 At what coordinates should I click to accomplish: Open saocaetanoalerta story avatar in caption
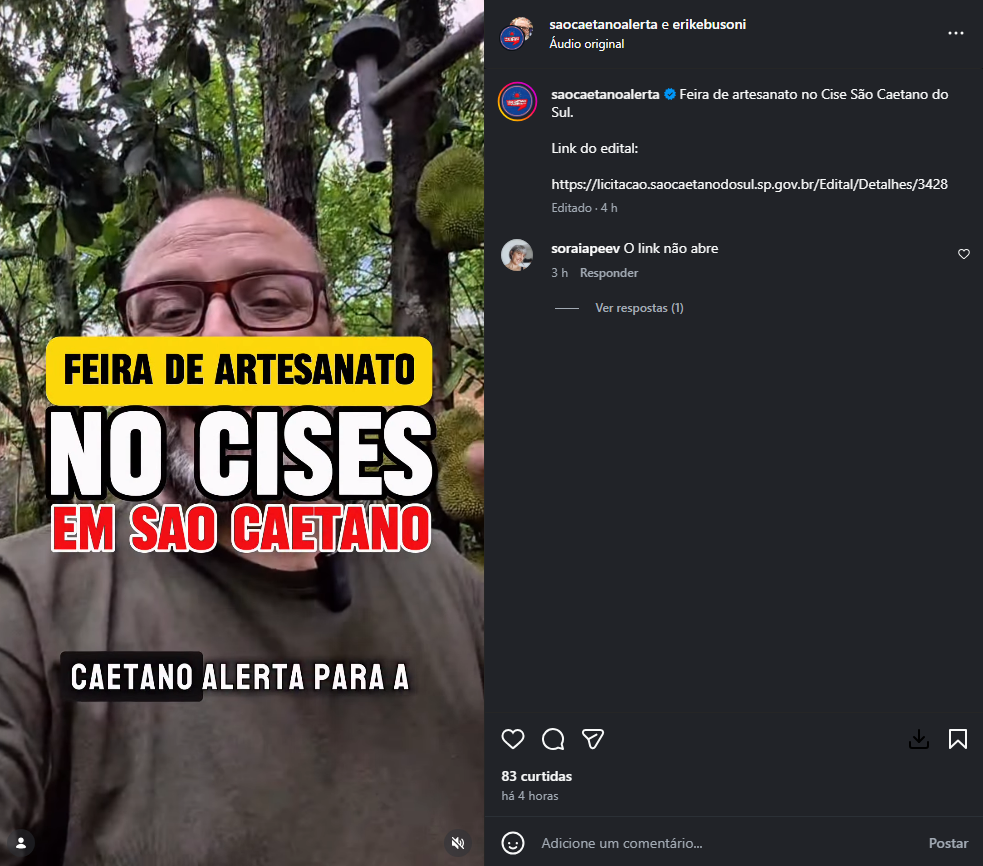[517, 102]
